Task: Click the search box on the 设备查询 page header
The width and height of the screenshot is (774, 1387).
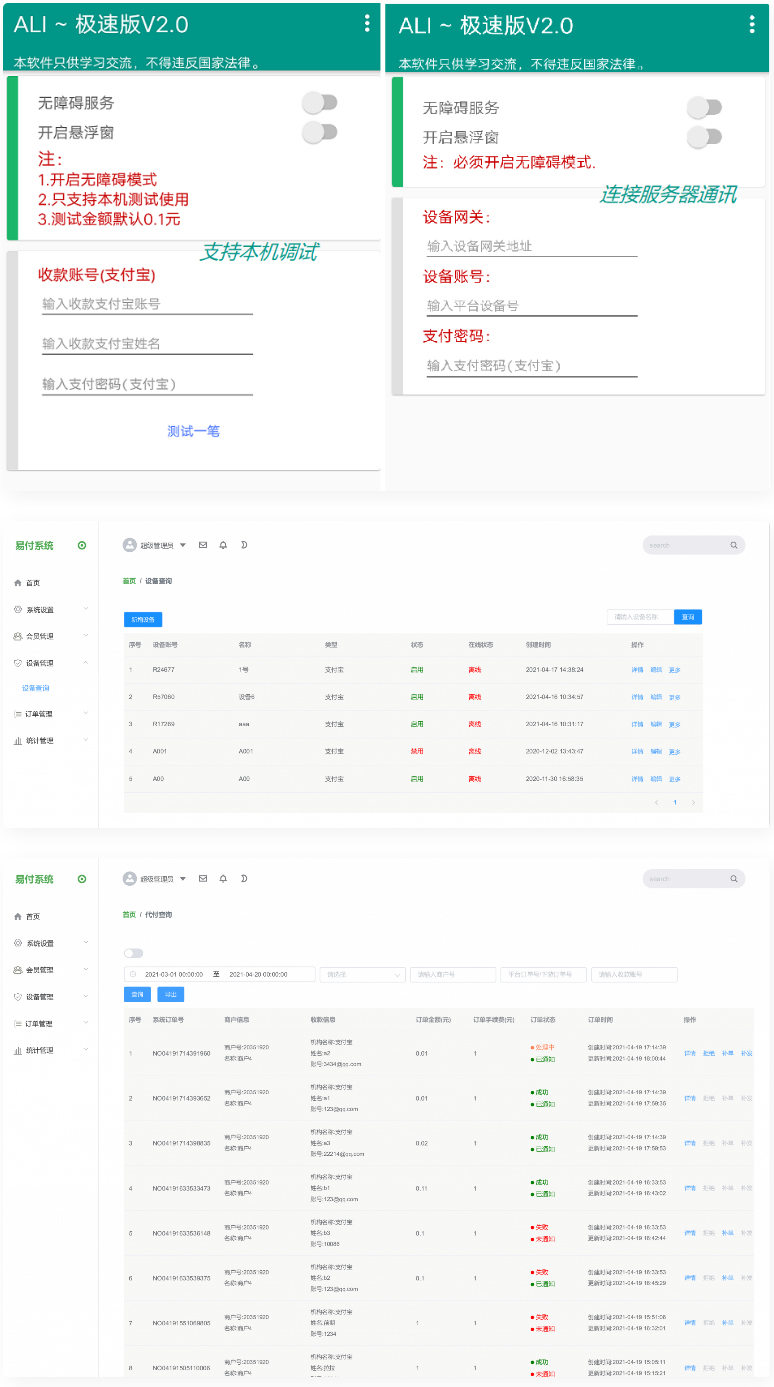Action: [694, 545]
